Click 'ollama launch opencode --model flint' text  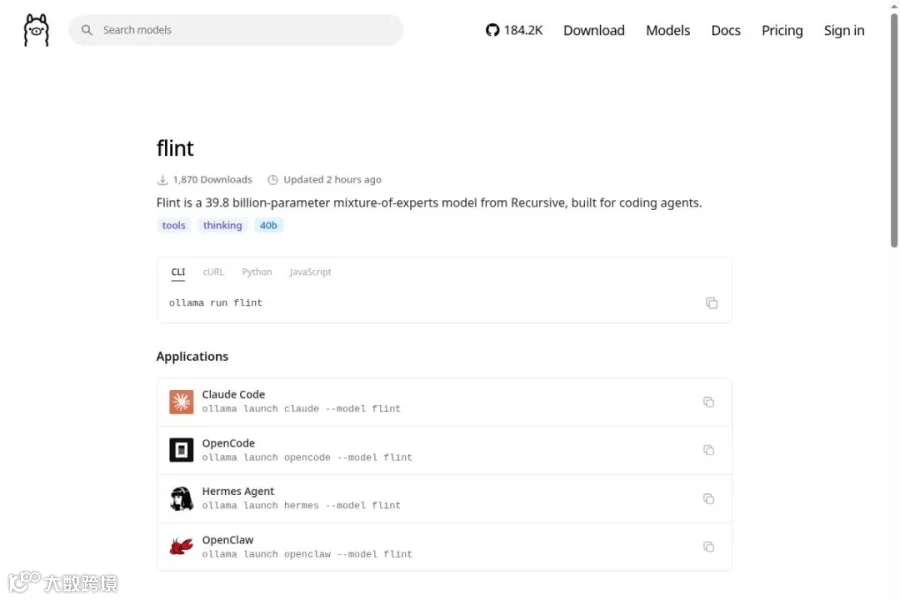(307, 458)
